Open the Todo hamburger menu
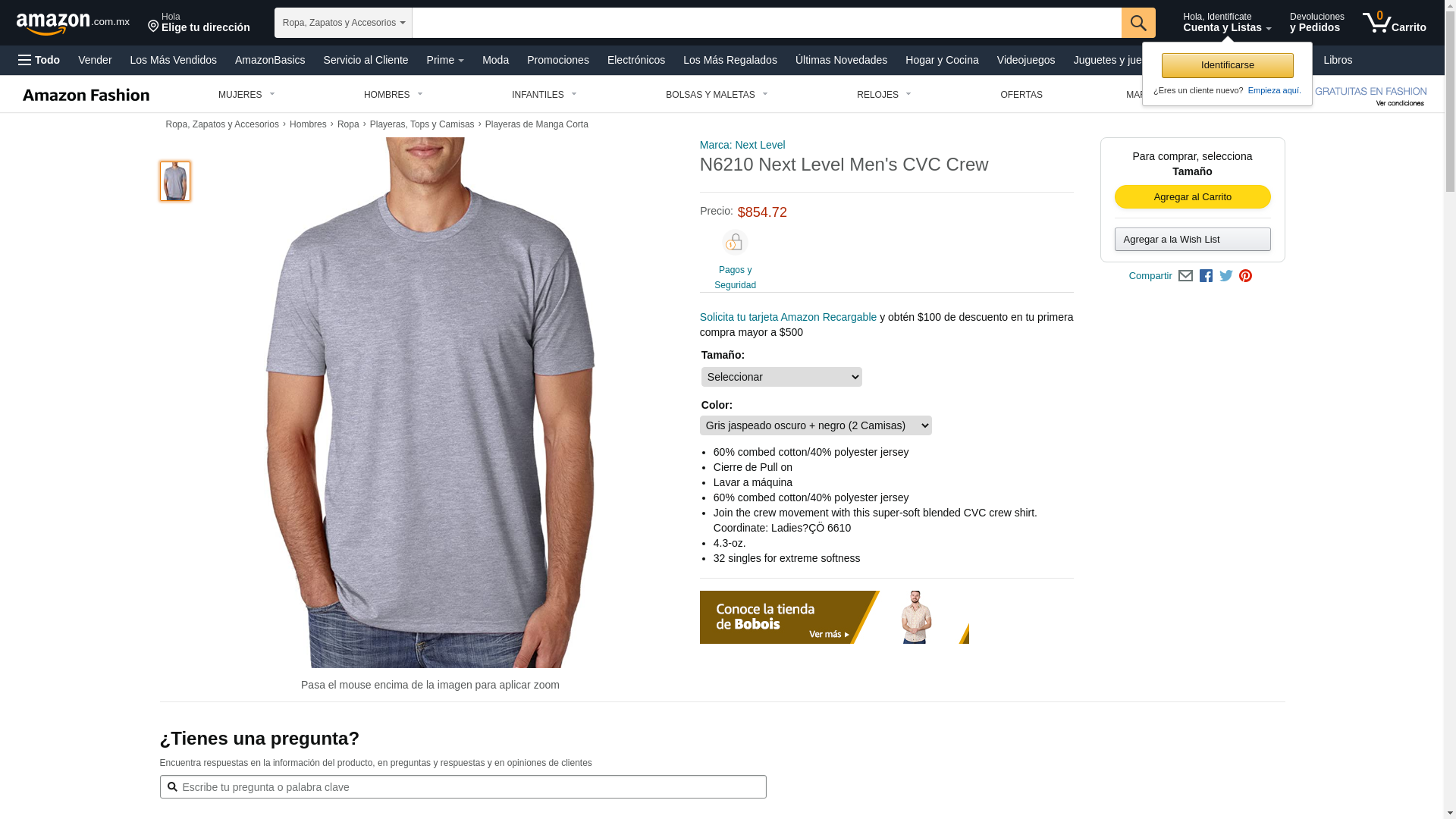Image resolution: width=1456 pixels, height=819 pixels. (x=39, y=60)
